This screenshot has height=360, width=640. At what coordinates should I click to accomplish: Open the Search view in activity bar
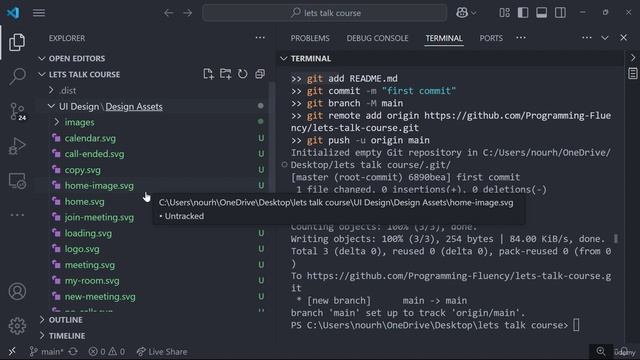[x=17, y=76]
